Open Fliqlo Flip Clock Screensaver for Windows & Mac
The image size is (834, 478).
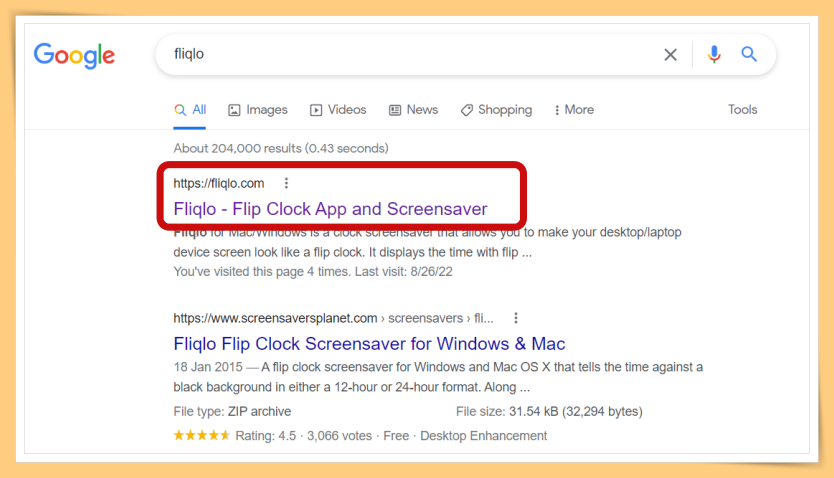tap(369, 344)
